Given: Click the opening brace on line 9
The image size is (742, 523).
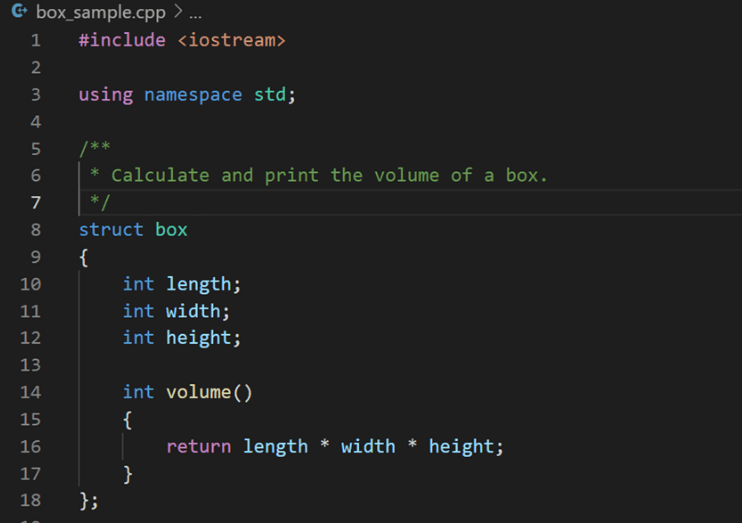Looking at the screenshot, I should point(84,258).
